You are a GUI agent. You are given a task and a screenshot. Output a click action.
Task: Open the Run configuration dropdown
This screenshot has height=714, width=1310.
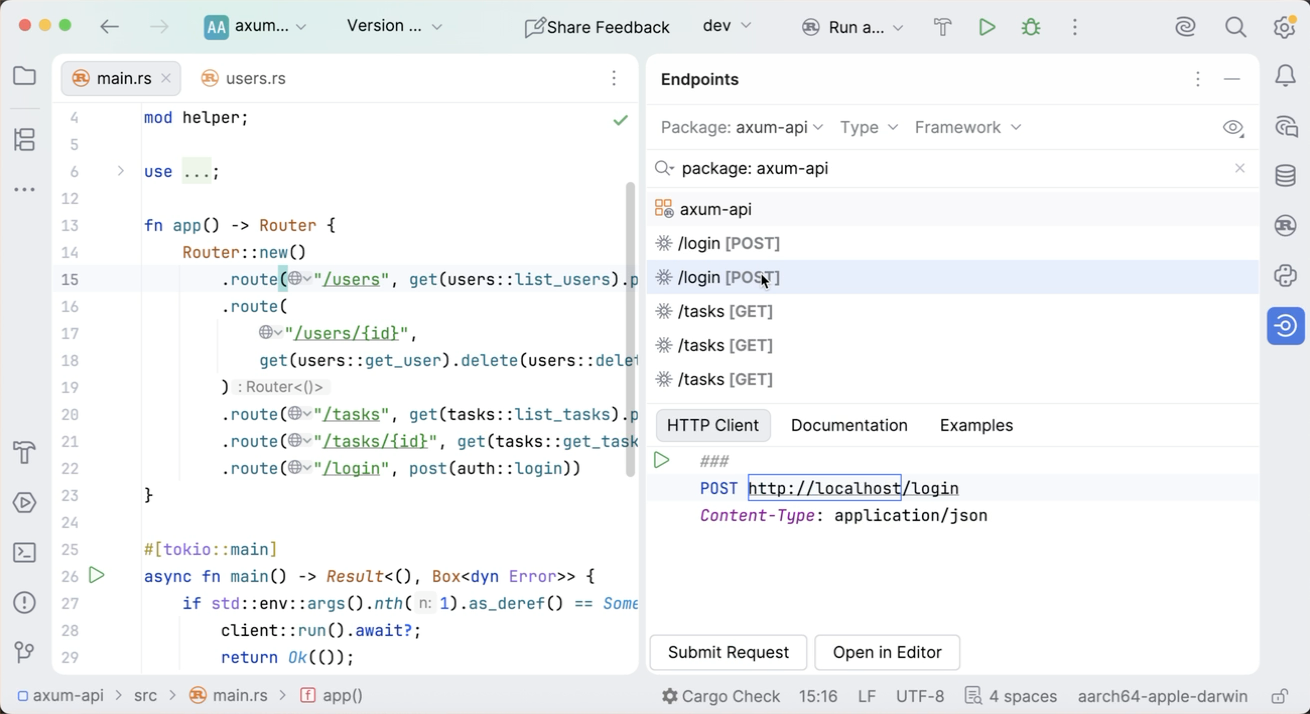853,27
